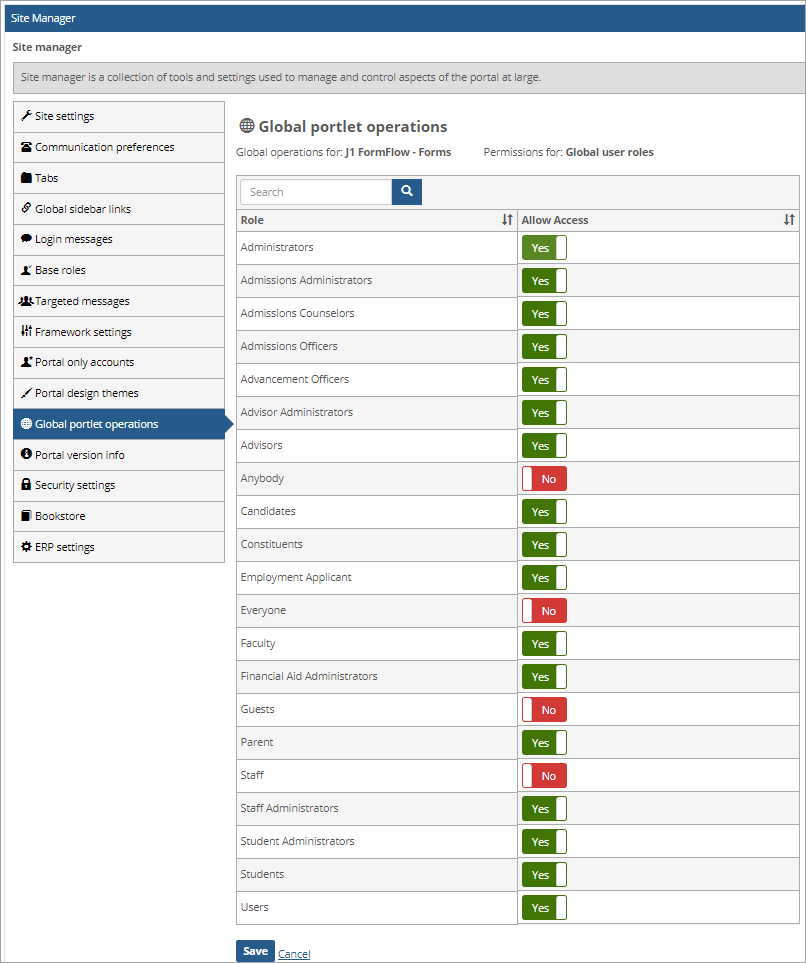This screenshot has width=806, height=963.
Task: Save the portlet permission changes
Action: 255,951
